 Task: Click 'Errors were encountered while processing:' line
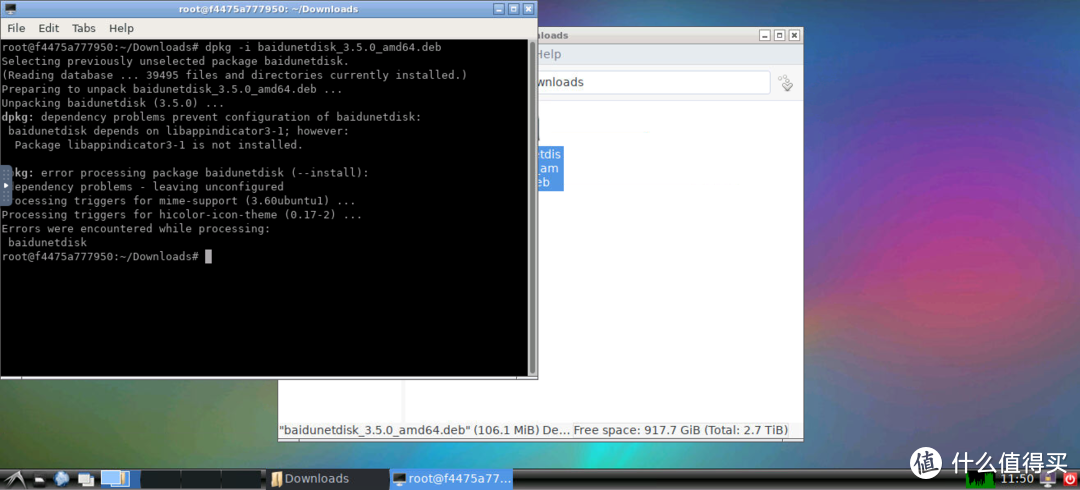[136, 228]
